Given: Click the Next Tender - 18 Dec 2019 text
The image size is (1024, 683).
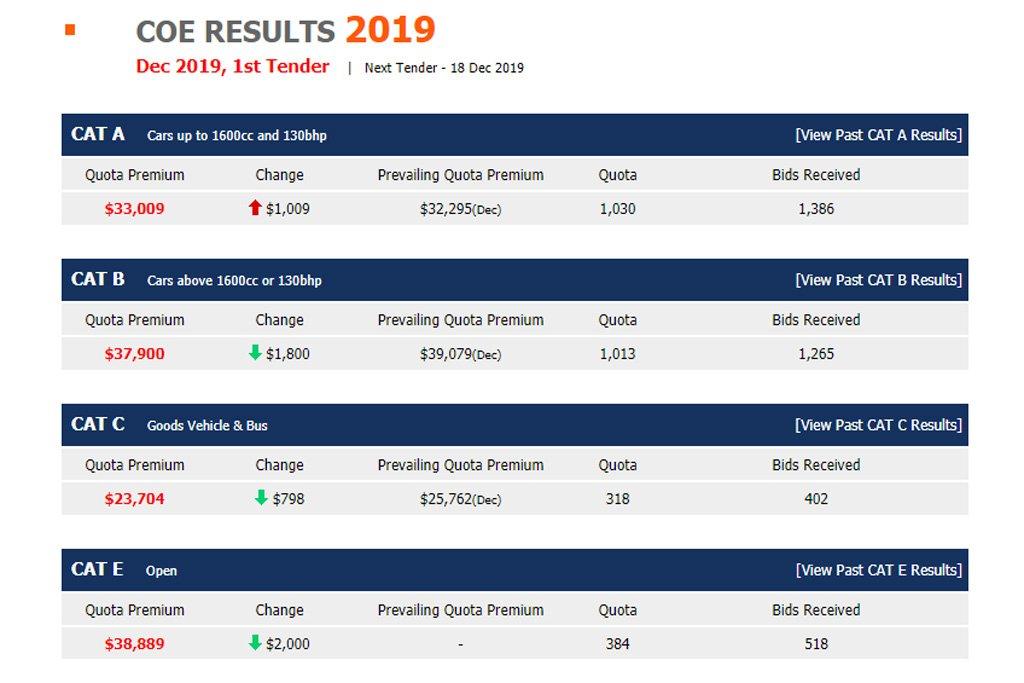Looking at the screenshot, I should click(x=444, y=68).
